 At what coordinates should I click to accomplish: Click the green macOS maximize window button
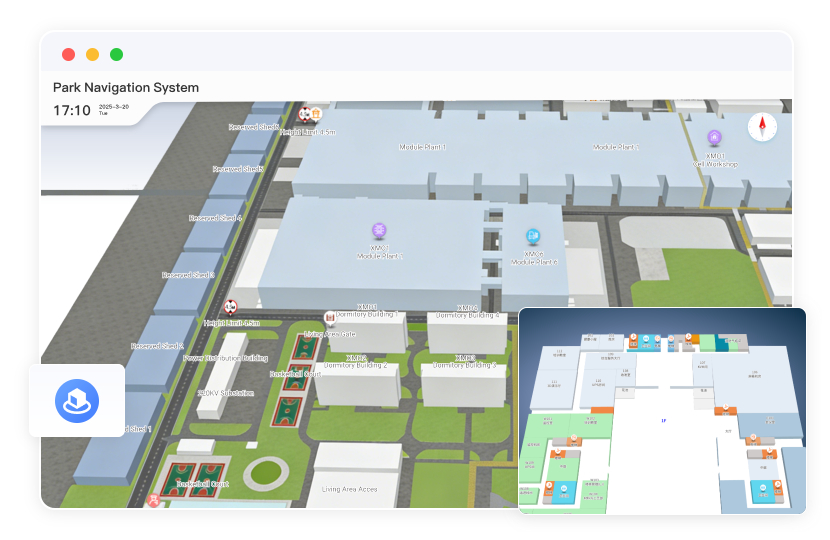pos(116,55)
